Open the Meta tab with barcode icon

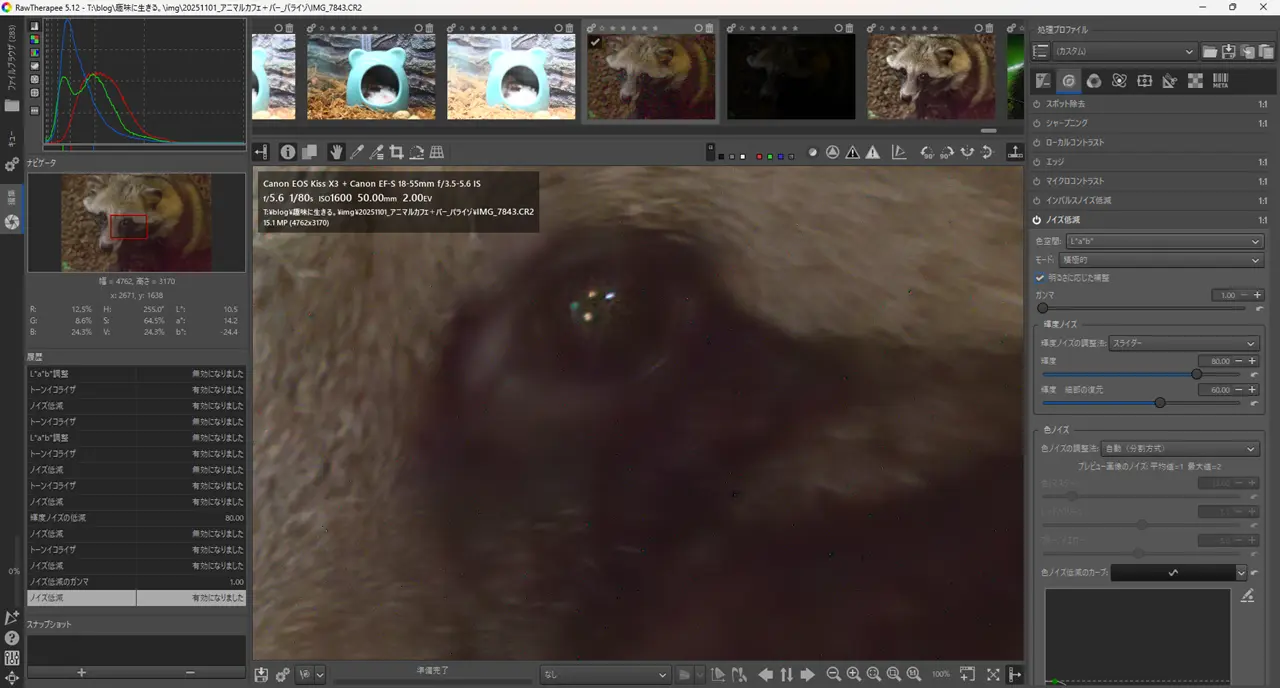click(1220, 81)
